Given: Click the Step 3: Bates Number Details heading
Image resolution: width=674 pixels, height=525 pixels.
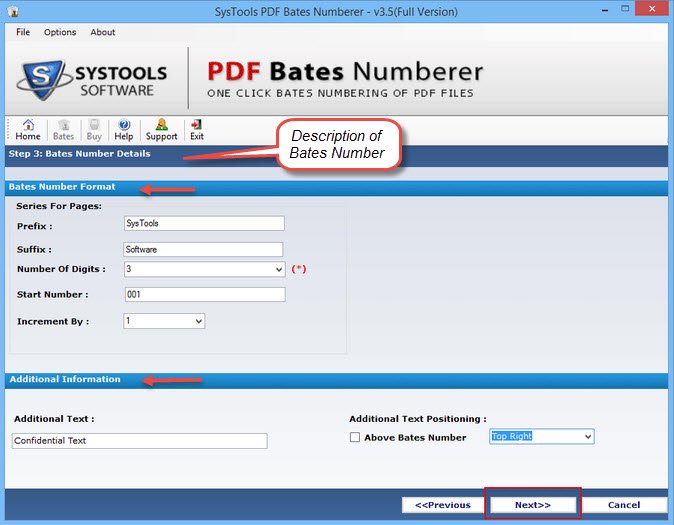Looking at the screenshot, I should pos(80,154).
